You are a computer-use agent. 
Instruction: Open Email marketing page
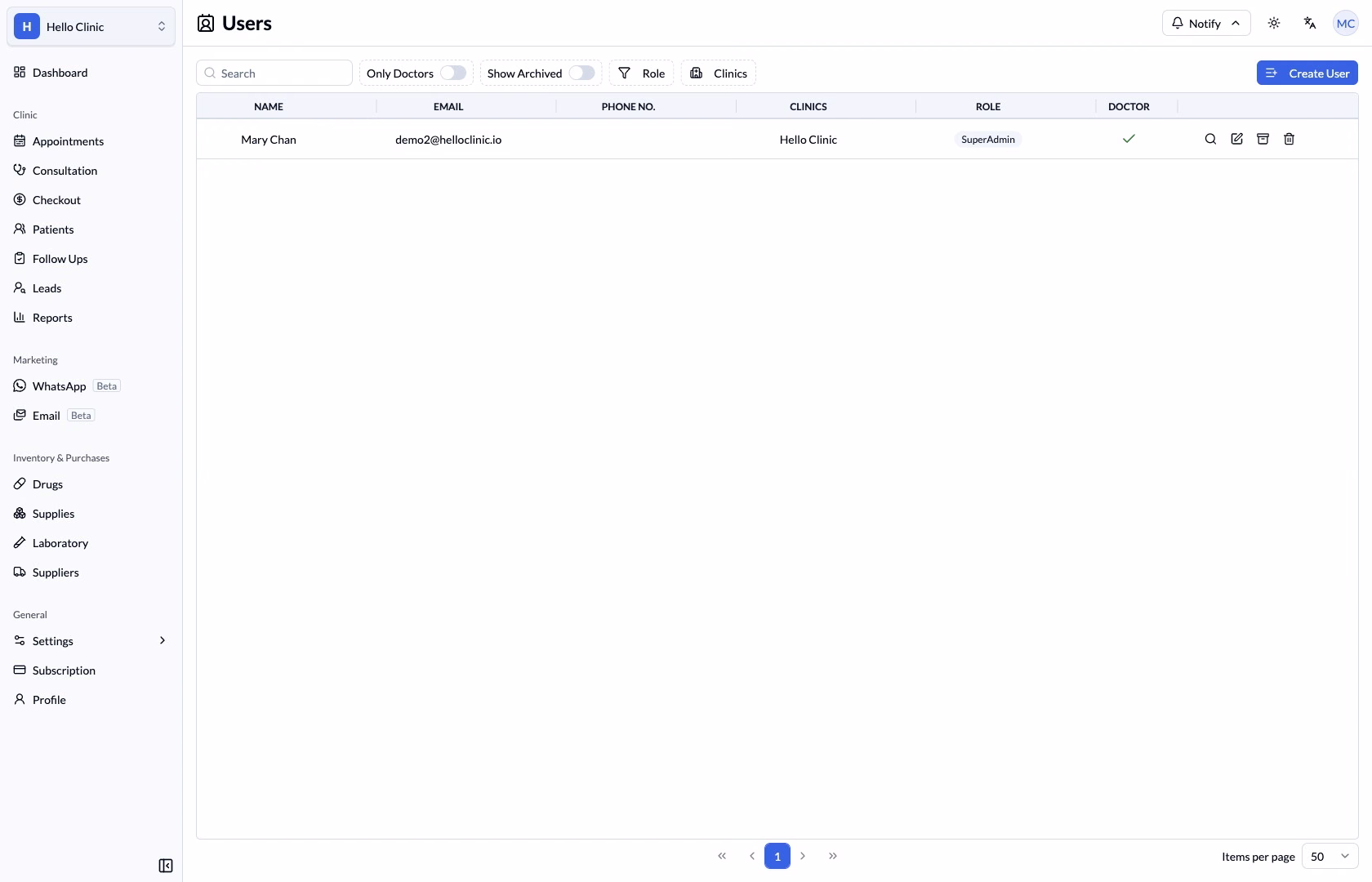pos(91,416)
